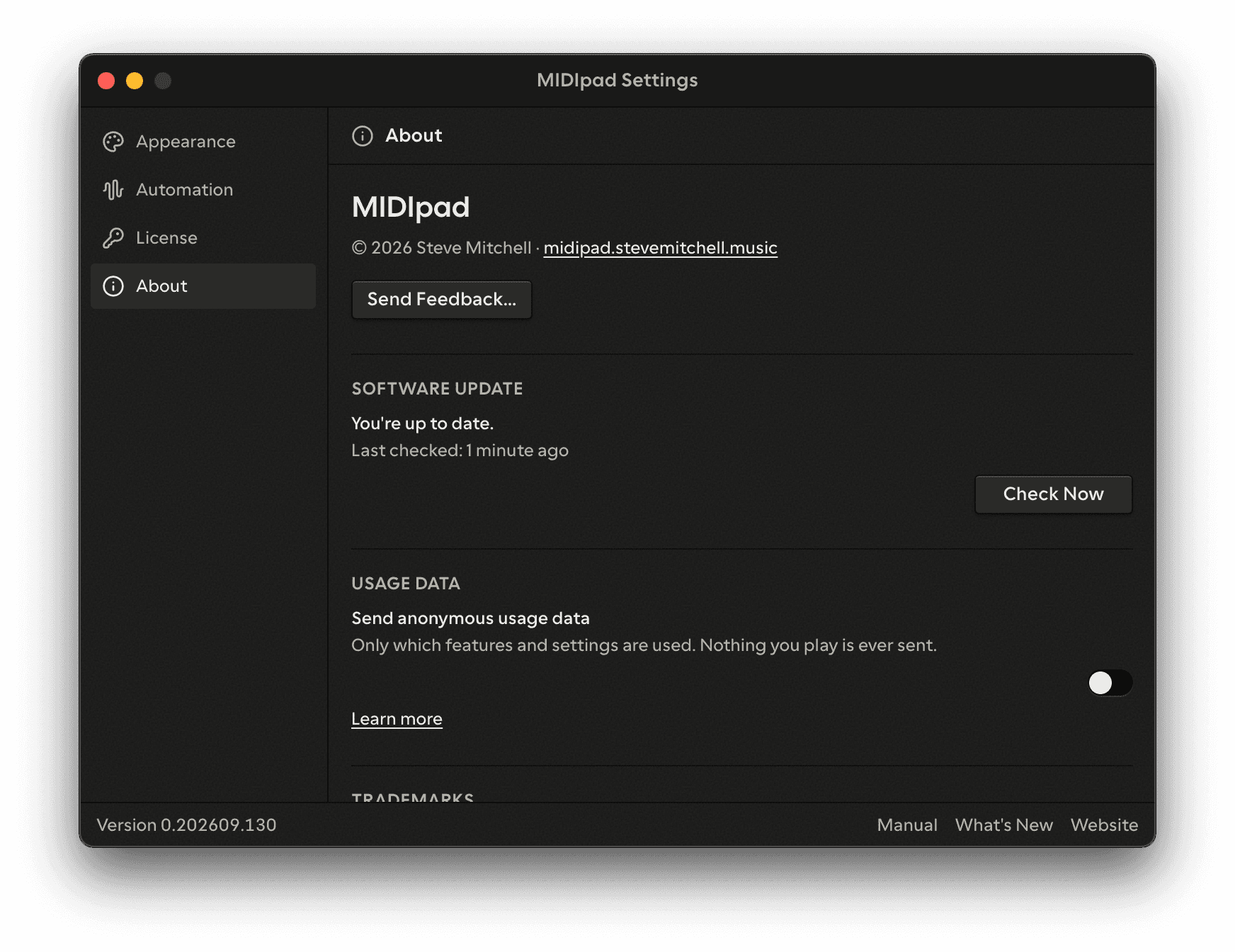1235x952 pixels.
Task: Check for updates with Check Now
Action: click(x=1053, y=494)
